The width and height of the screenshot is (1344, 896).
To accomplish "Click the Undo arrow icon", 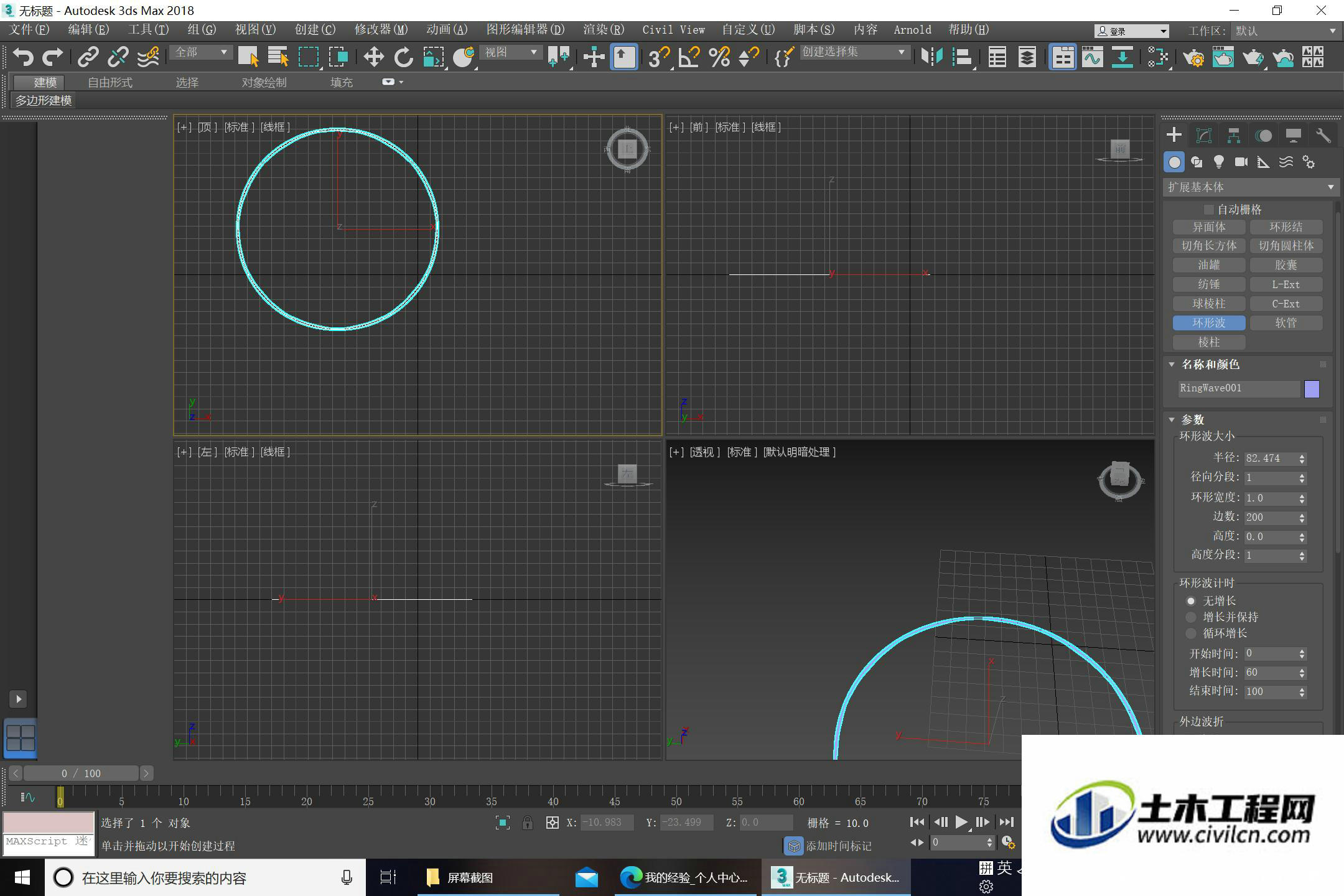I will tap(23, 57).
